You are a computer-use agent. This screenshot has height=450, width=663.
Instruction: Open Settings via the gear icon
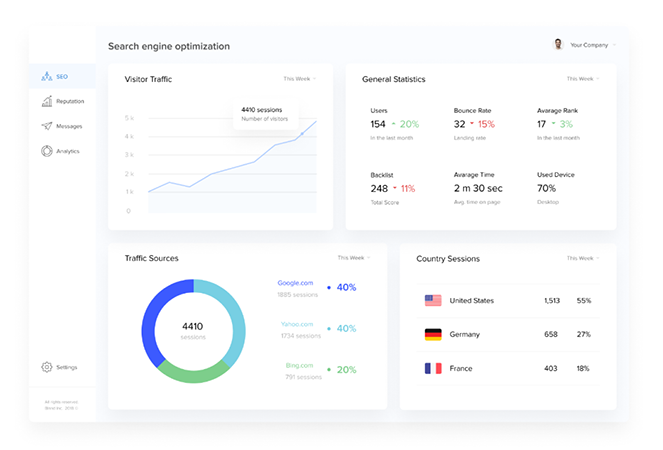click(x=47, y=367)
